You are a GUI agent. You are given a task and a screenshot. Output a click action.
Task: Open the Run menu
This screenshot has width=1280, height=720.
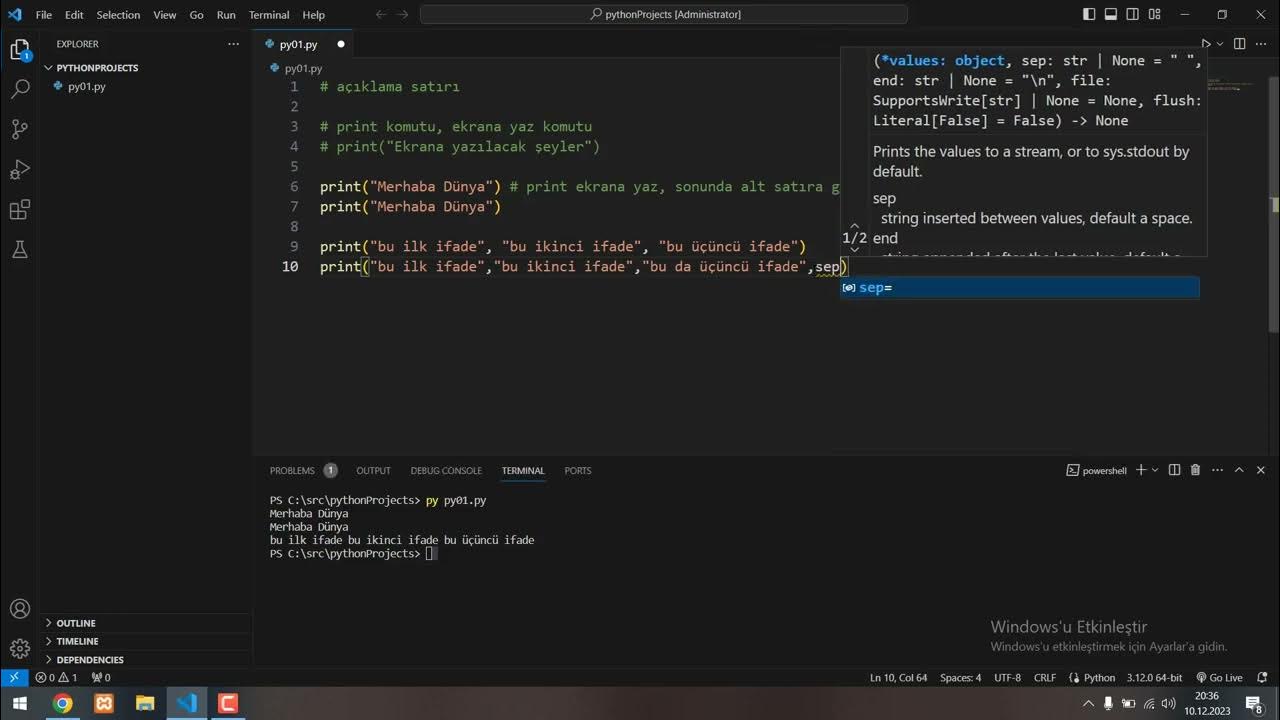[x=226, y=15]
